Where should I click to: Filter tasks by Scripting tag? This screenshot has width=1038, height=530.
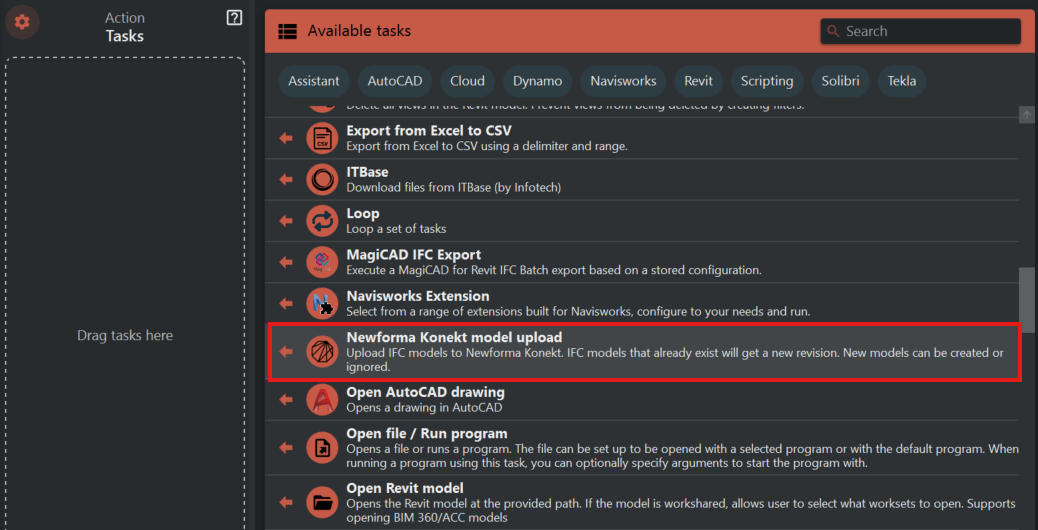pos(767,81)
